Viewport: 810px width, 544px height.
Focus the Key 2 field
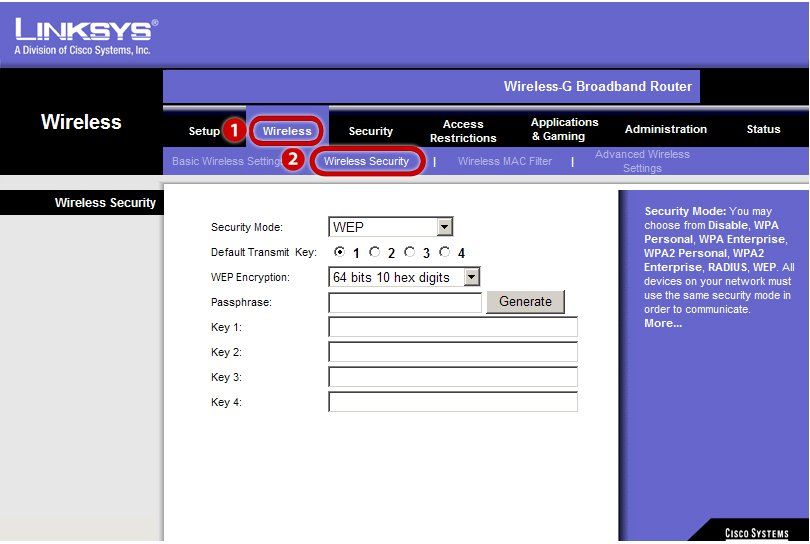pos(453,352)
